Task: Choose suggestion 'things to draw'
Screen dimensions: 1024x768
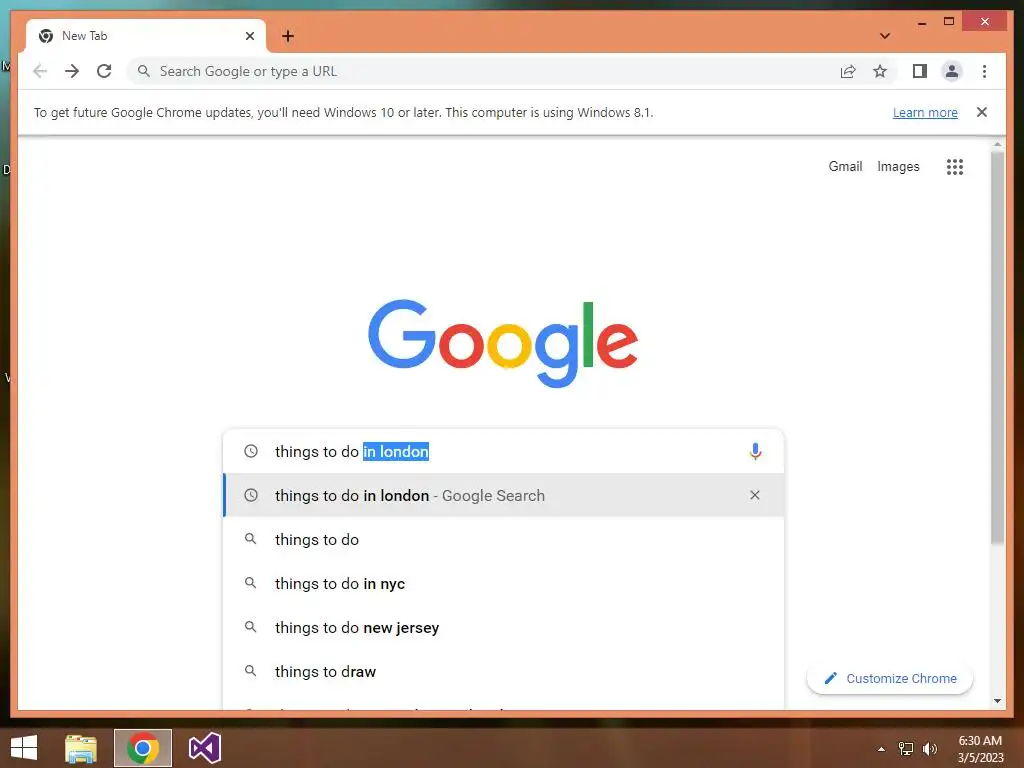Action: [504, 671]
